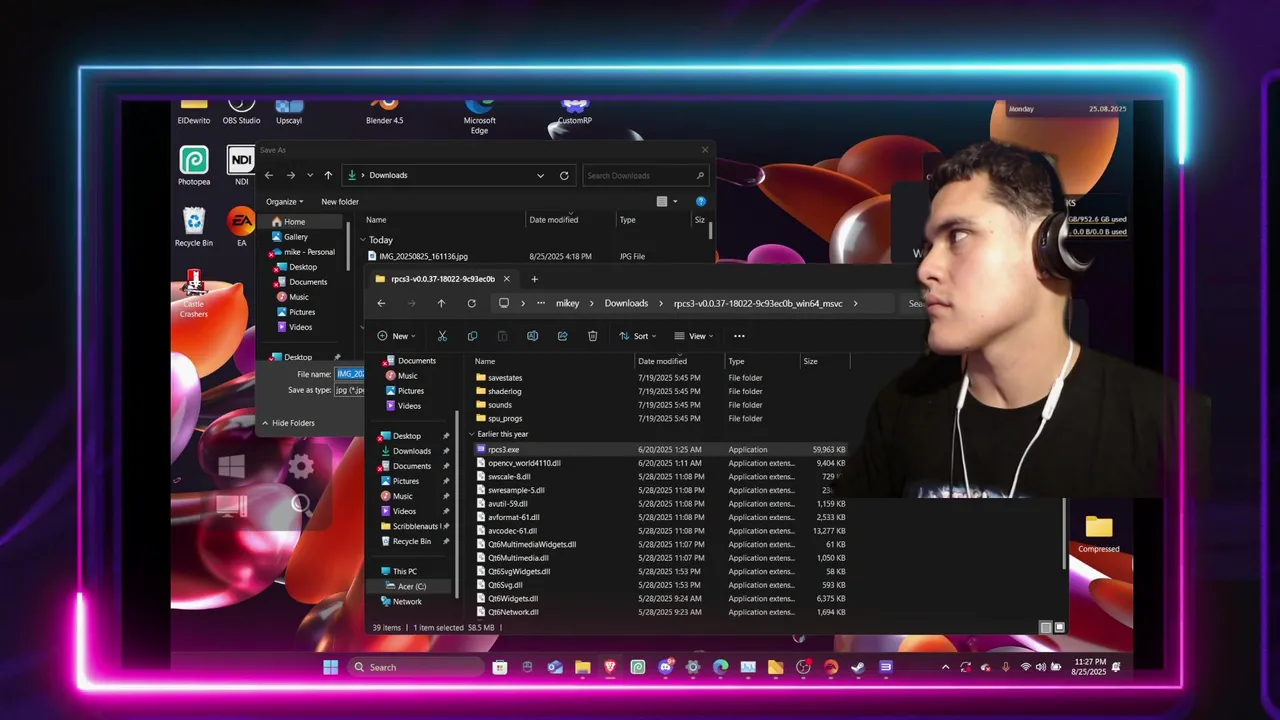The image size is (1280, 720).
Task: Open the Microsoft Store taskbar icon
Action: (500, 667)
